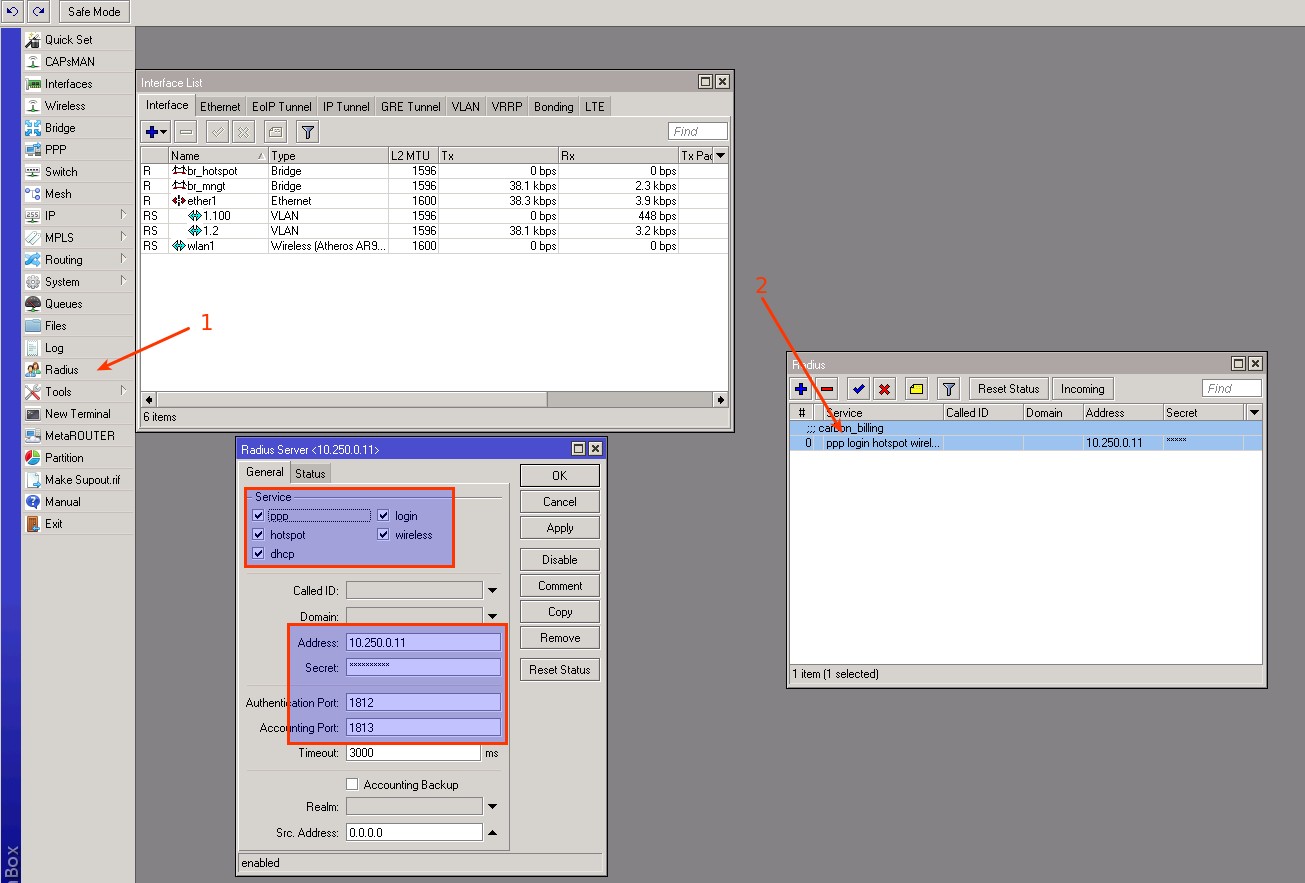Click the Address input field
This screenshot has height=883, width=1305.
tap(423, 642)
